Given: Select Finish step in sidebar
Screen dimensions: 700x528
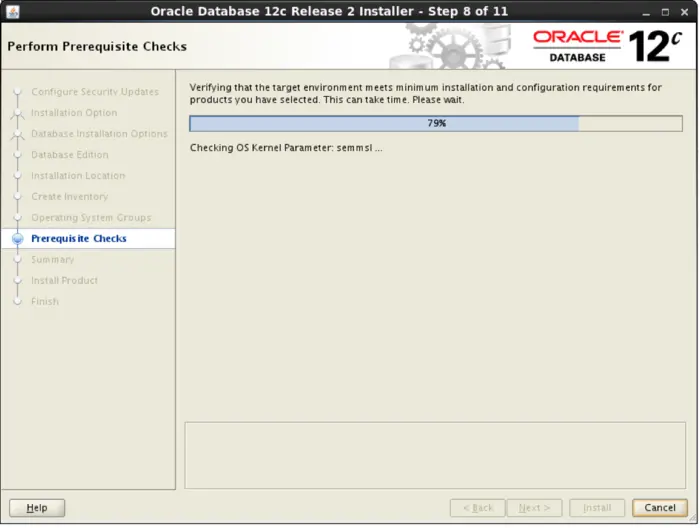Looking at the screenshot, I should click(45, 301).
